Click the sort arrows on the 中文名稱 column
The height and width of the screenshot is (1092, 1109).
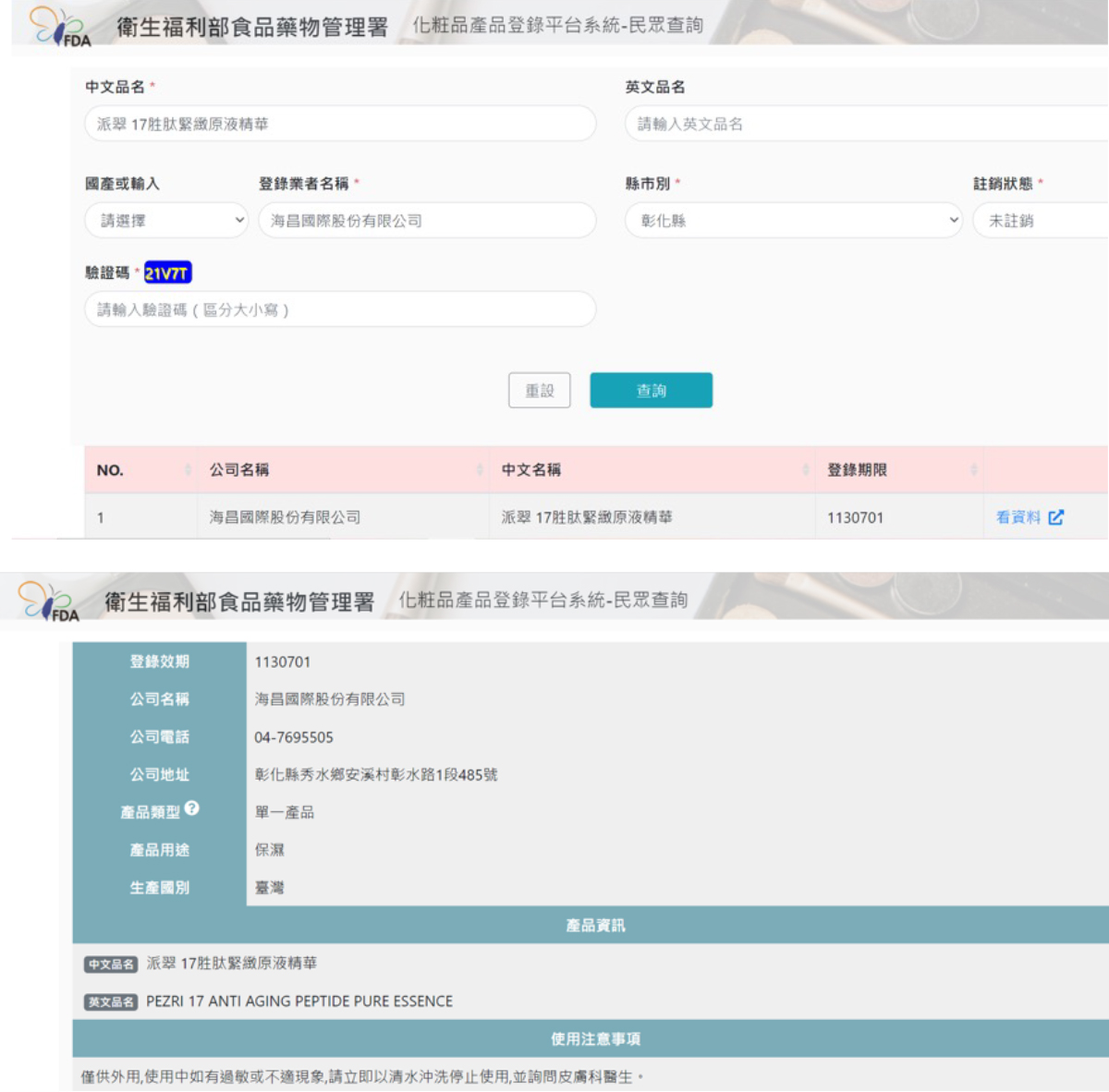805,470
